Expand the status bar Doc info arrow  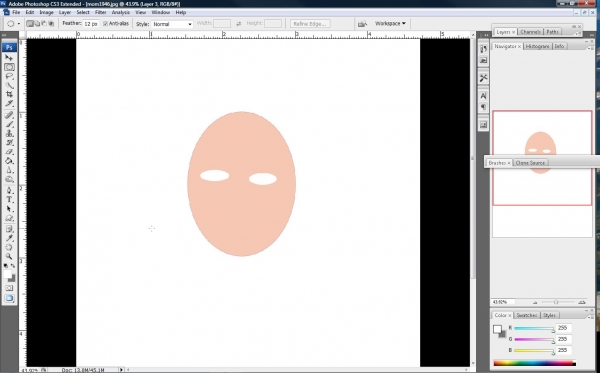click(121, 370)
